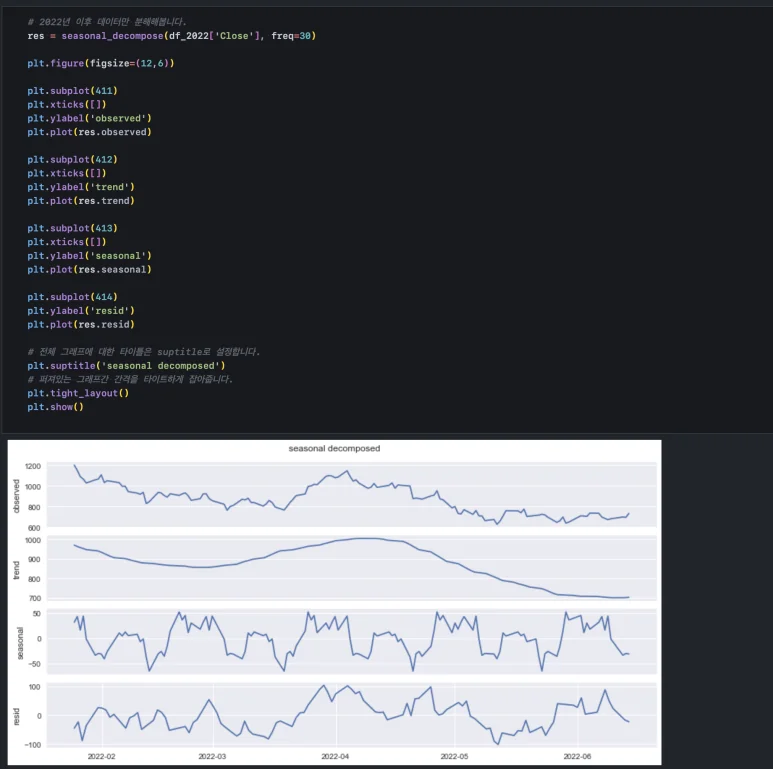Click the plt.subplot(412) line

point(72,159)
